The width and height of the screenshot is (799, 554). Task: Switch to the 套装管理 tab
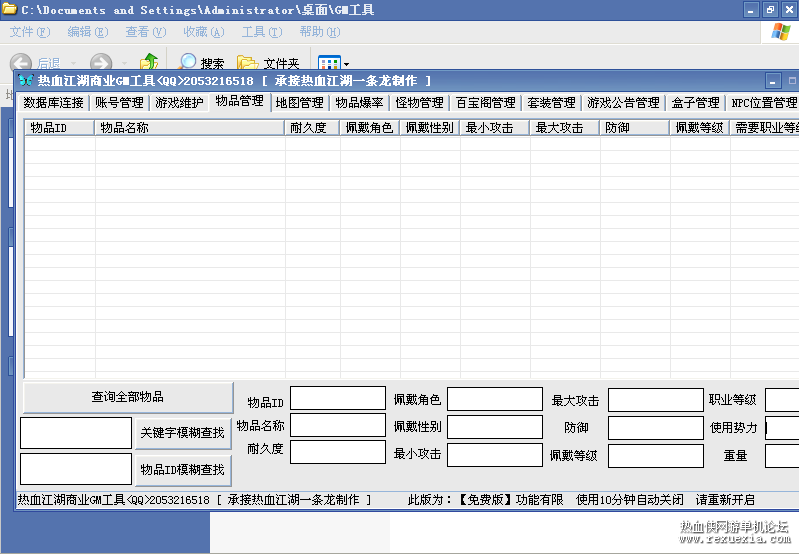click(551, 102)
